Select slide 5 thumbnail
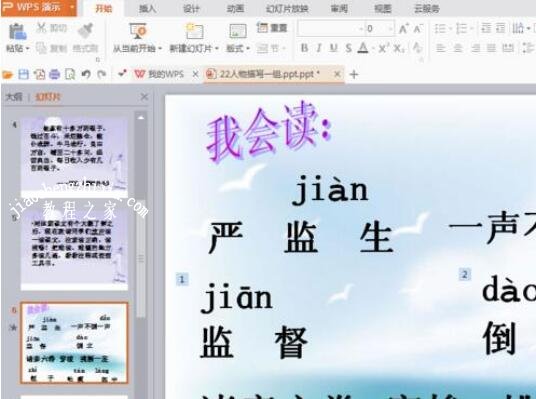Viewport: 536px width, 399px height. tap(75, 250)
